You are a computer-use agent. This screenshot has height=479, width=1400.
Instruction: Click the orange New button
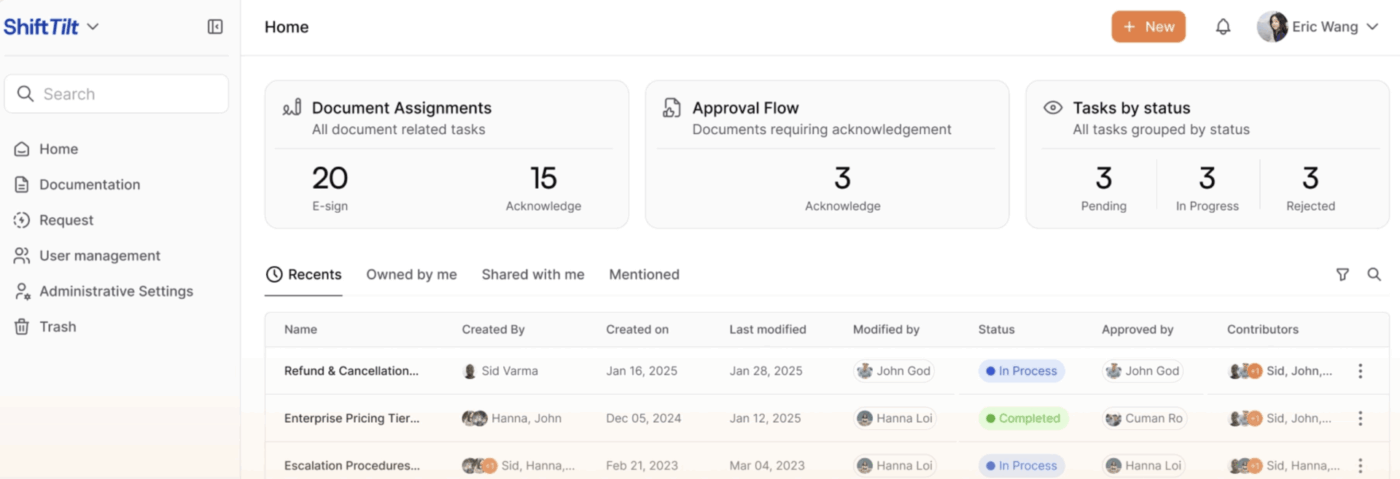(1148, 27)
